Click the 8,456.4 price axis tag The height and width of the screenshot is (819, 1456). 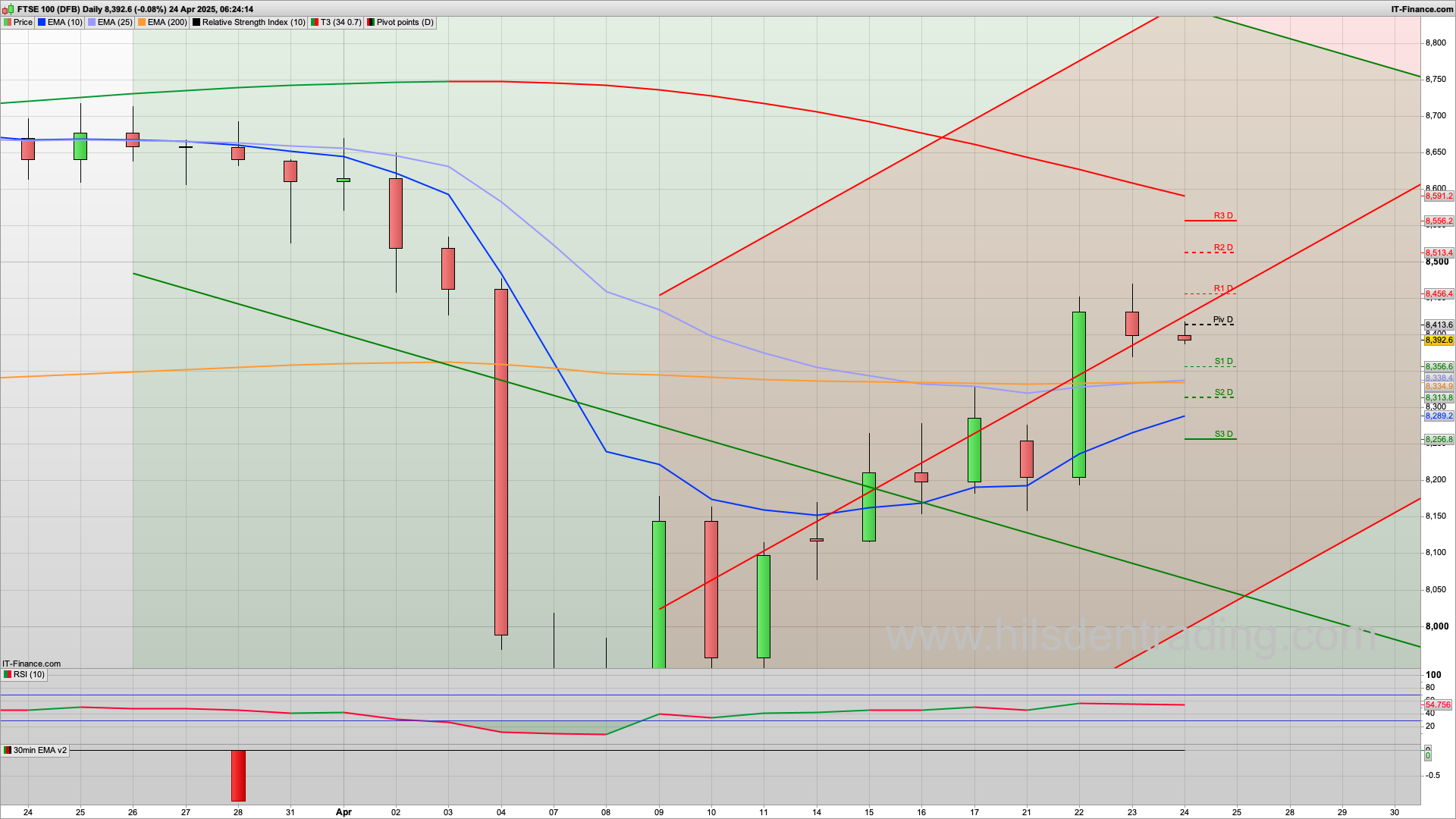click(1439, 293)
